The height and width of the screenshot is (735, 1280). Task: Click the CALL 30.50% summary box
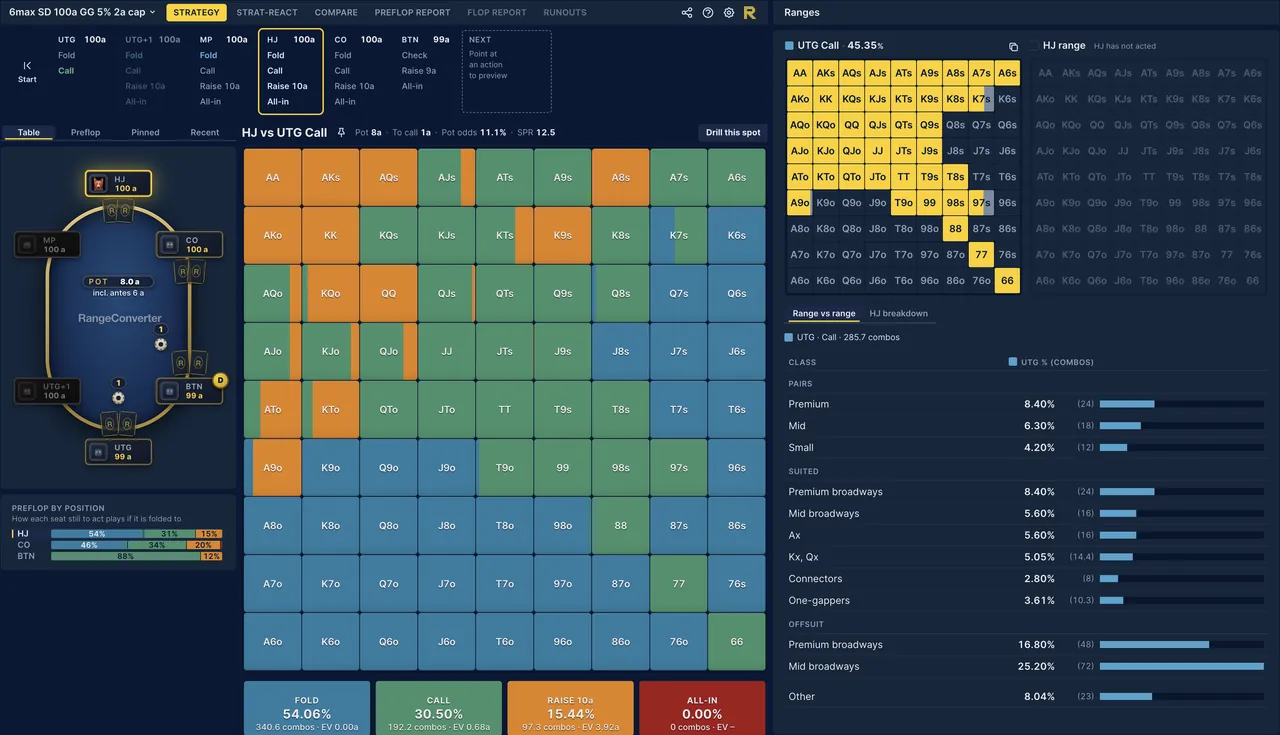click(x=439, y=708)
